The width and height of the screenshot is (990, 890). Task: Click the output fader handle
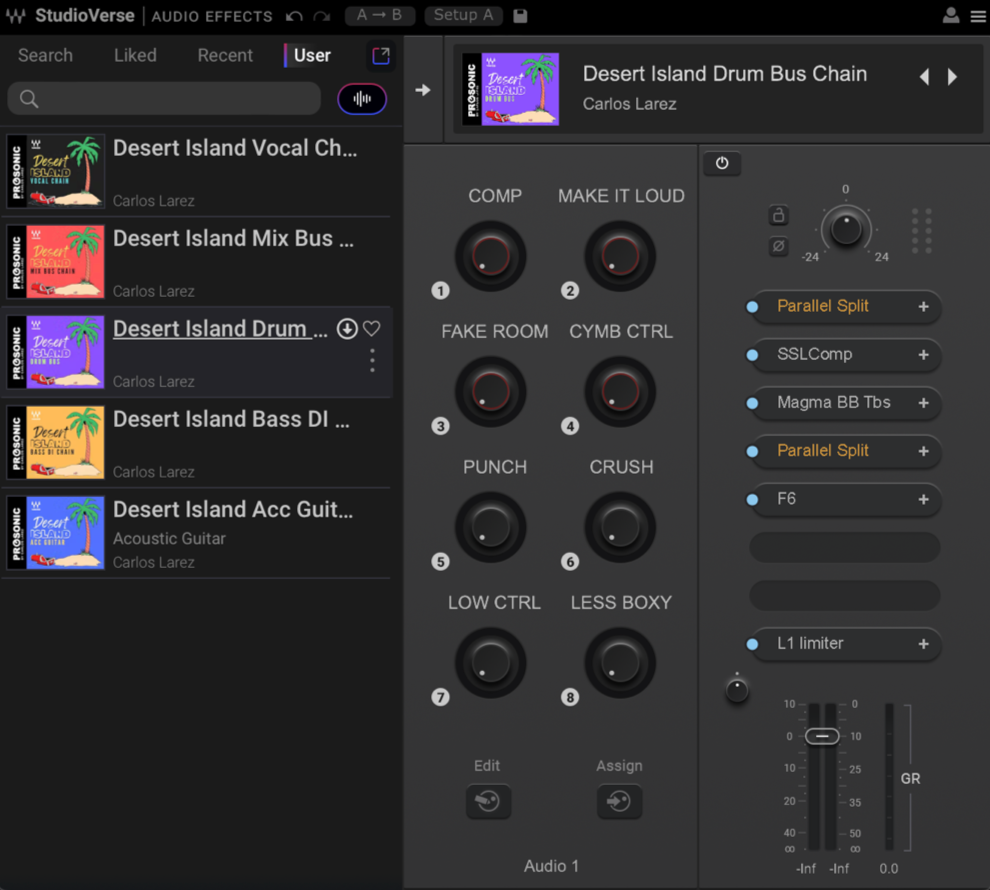(x=822, y=736)
